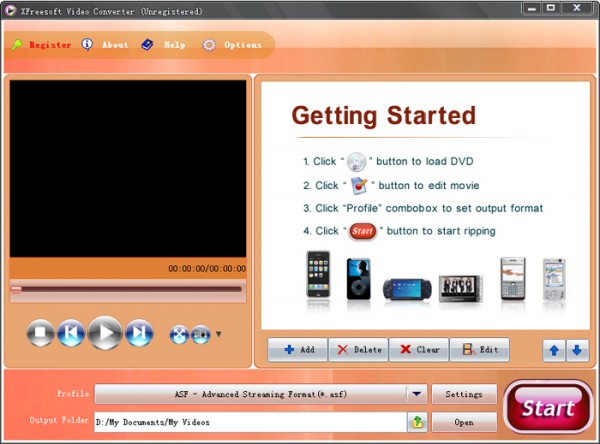Toggle the fullscreen preview icon
This screenshot has height=444, width=600.
click(179, 335)
